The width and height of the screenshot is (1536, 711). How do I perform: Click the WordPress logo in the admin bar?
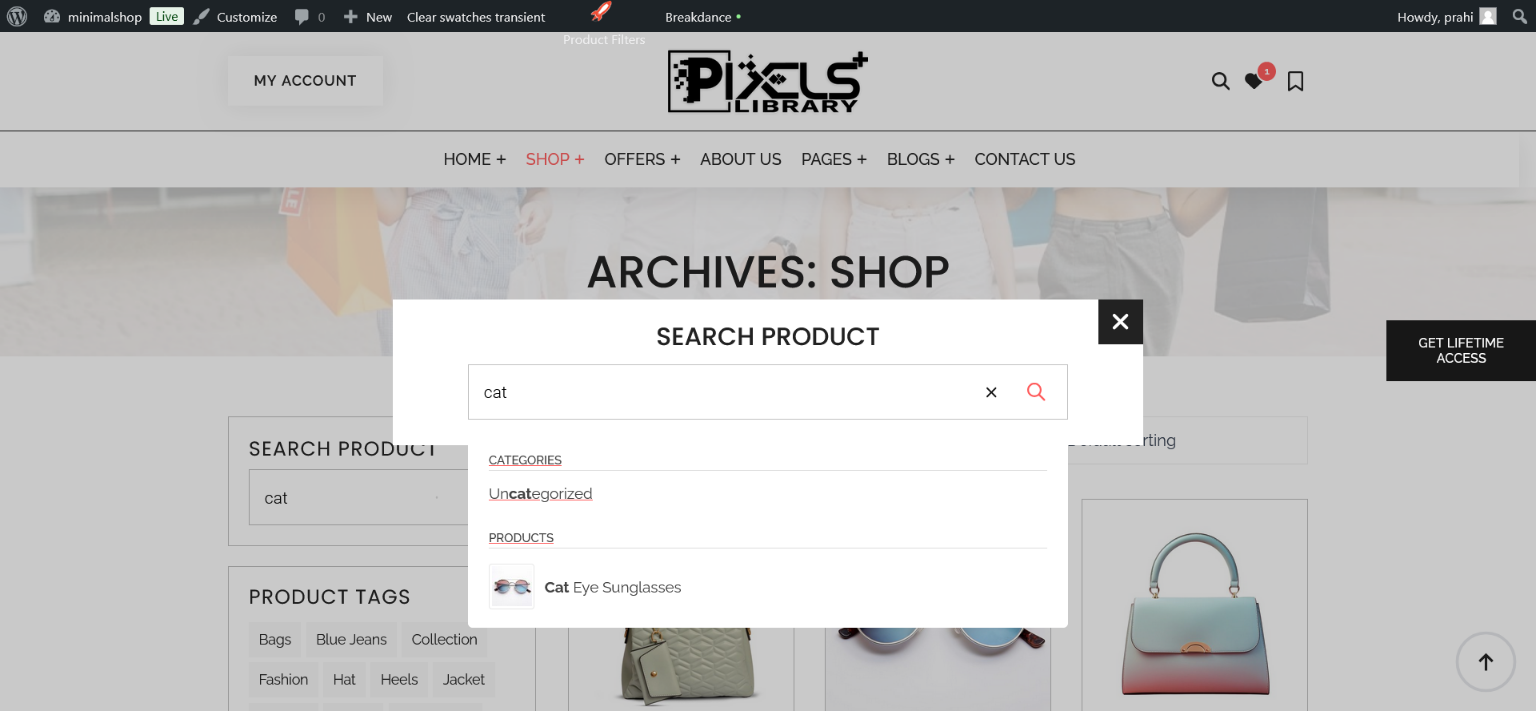pos(17,16)
